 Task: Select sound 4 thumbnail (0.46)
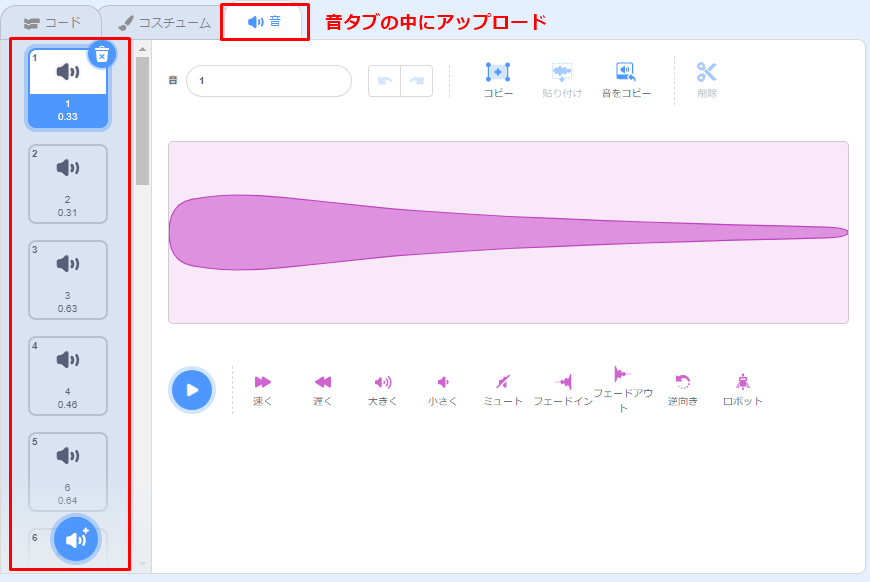[68, 376]
